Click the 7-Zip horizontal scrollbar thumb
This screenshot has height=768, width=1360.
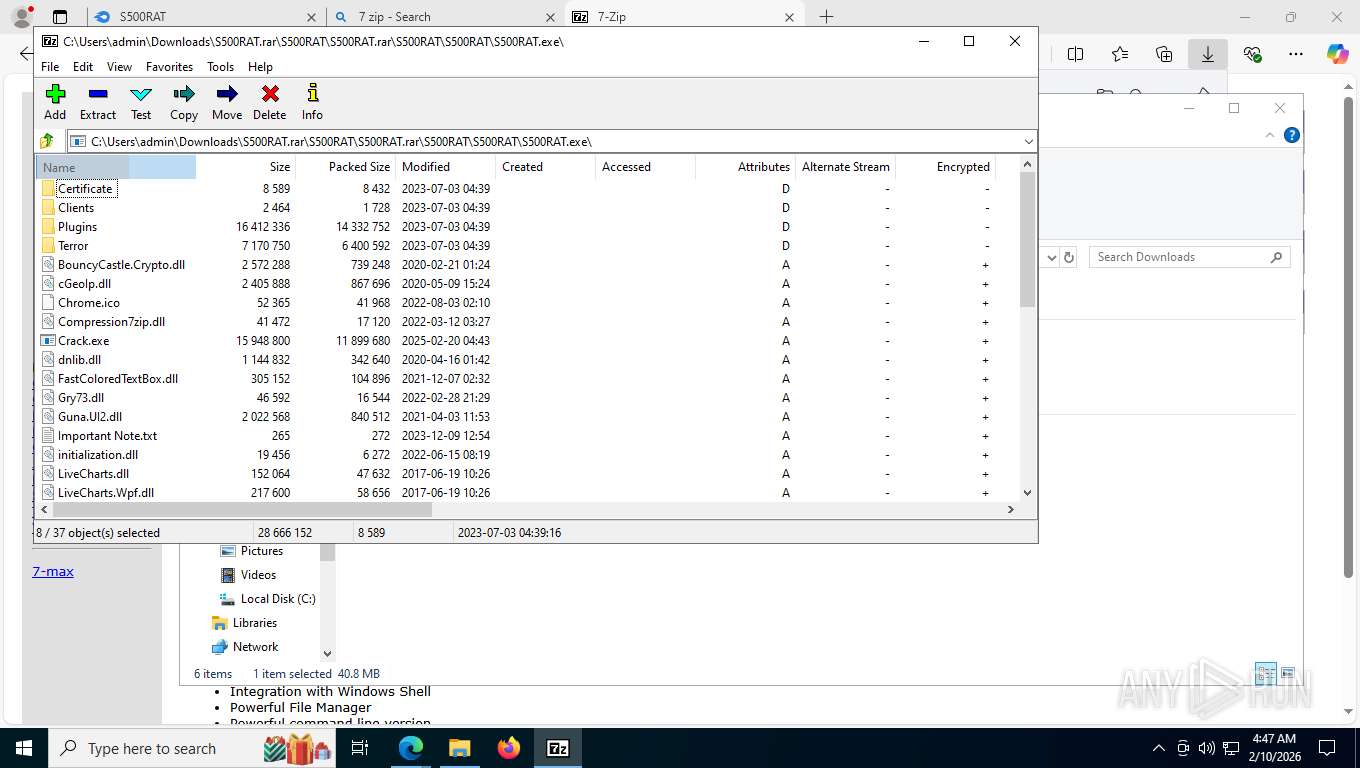click(x=241, y=509)
